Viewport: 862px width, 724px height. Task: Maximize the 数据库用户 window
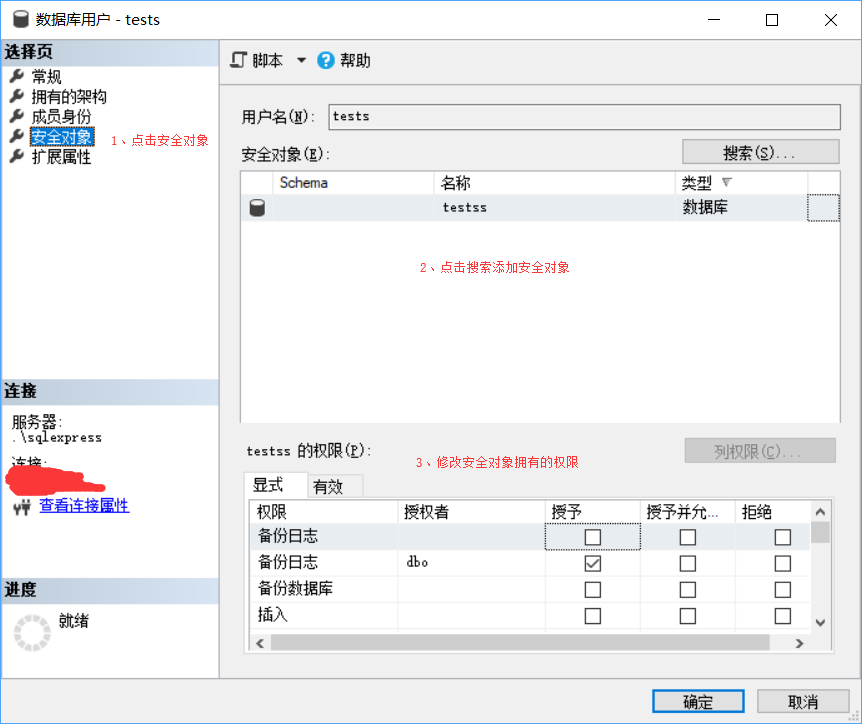pyautogui.click(x=772, y=20)
